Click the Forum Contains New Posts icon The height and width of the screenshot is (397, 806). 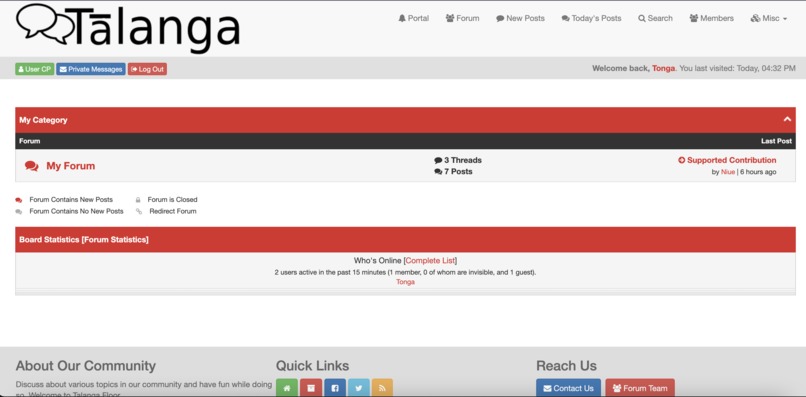pyautogui.click(x=19, y=200)
